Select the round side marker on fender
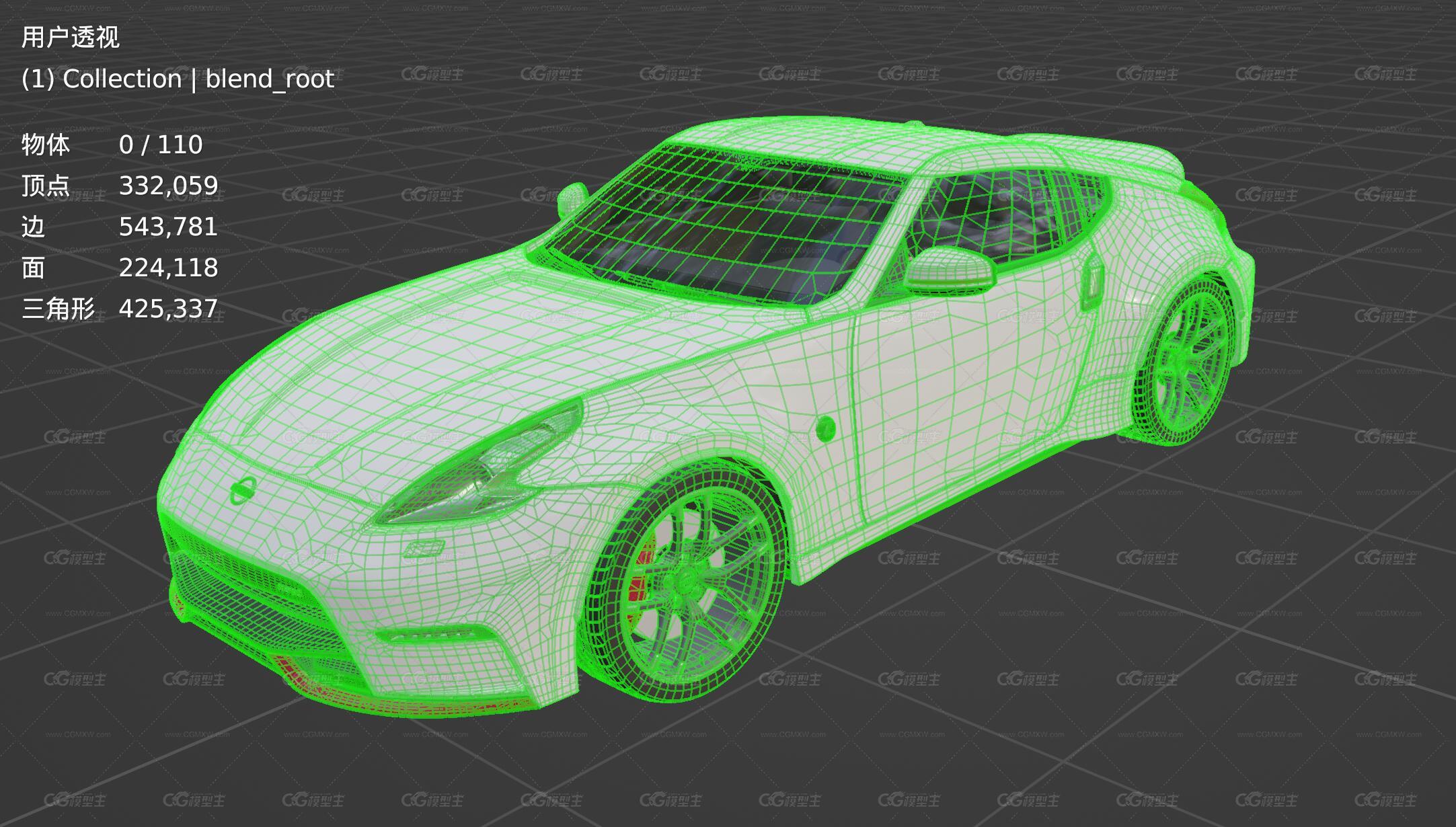 [826, 428]
